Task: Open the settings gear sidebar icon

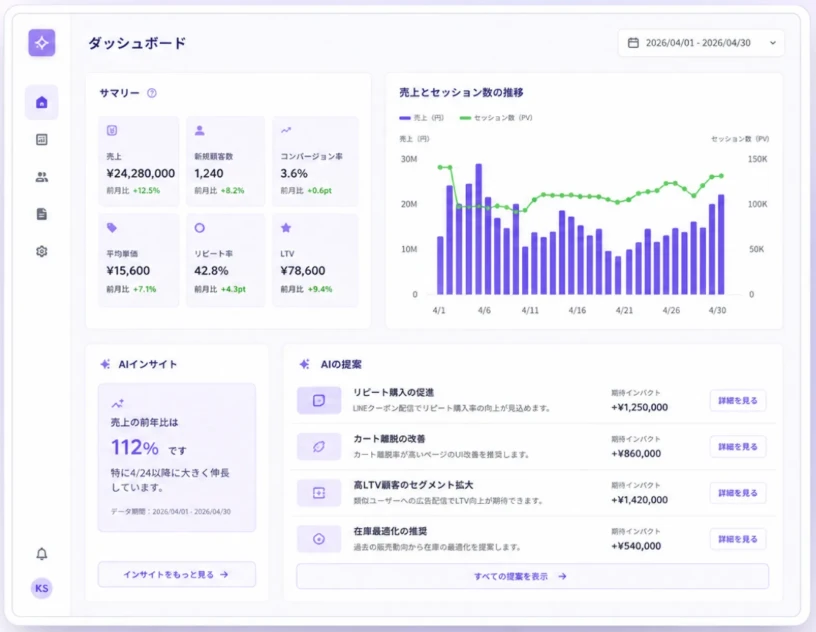Action: tap(42, 251)
